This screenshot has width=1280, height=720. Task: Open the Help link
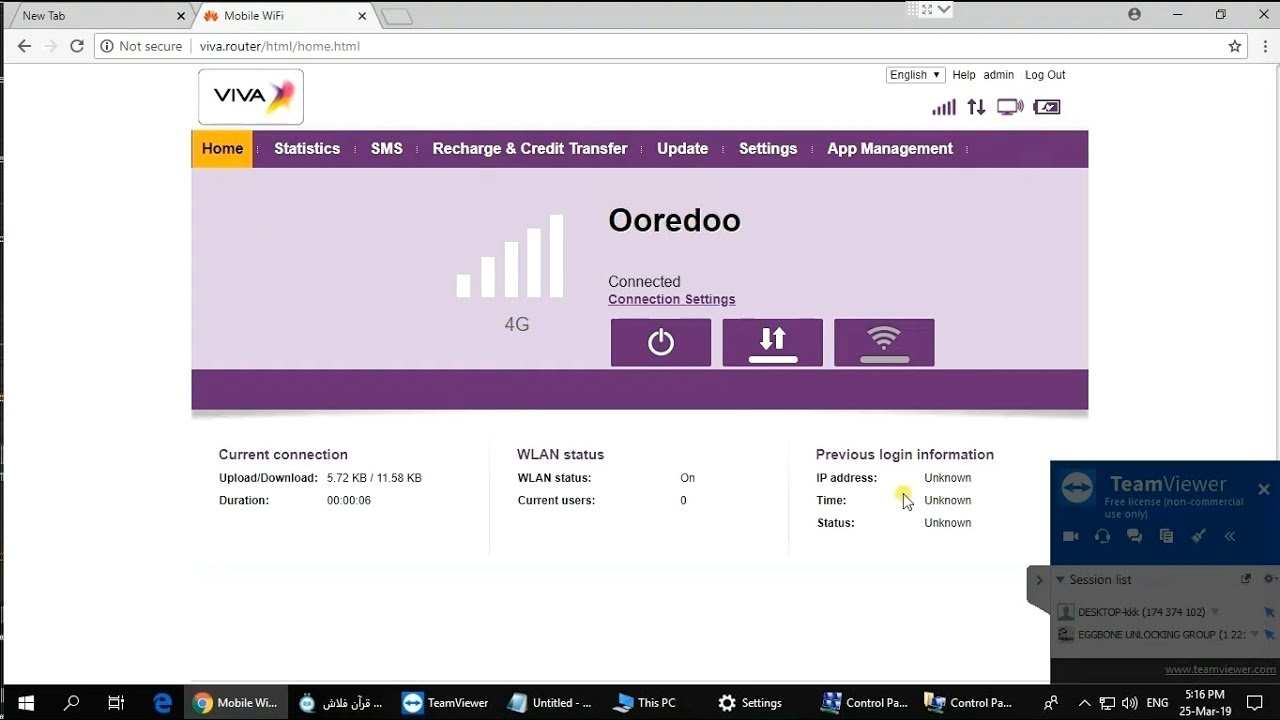point(964,75)
